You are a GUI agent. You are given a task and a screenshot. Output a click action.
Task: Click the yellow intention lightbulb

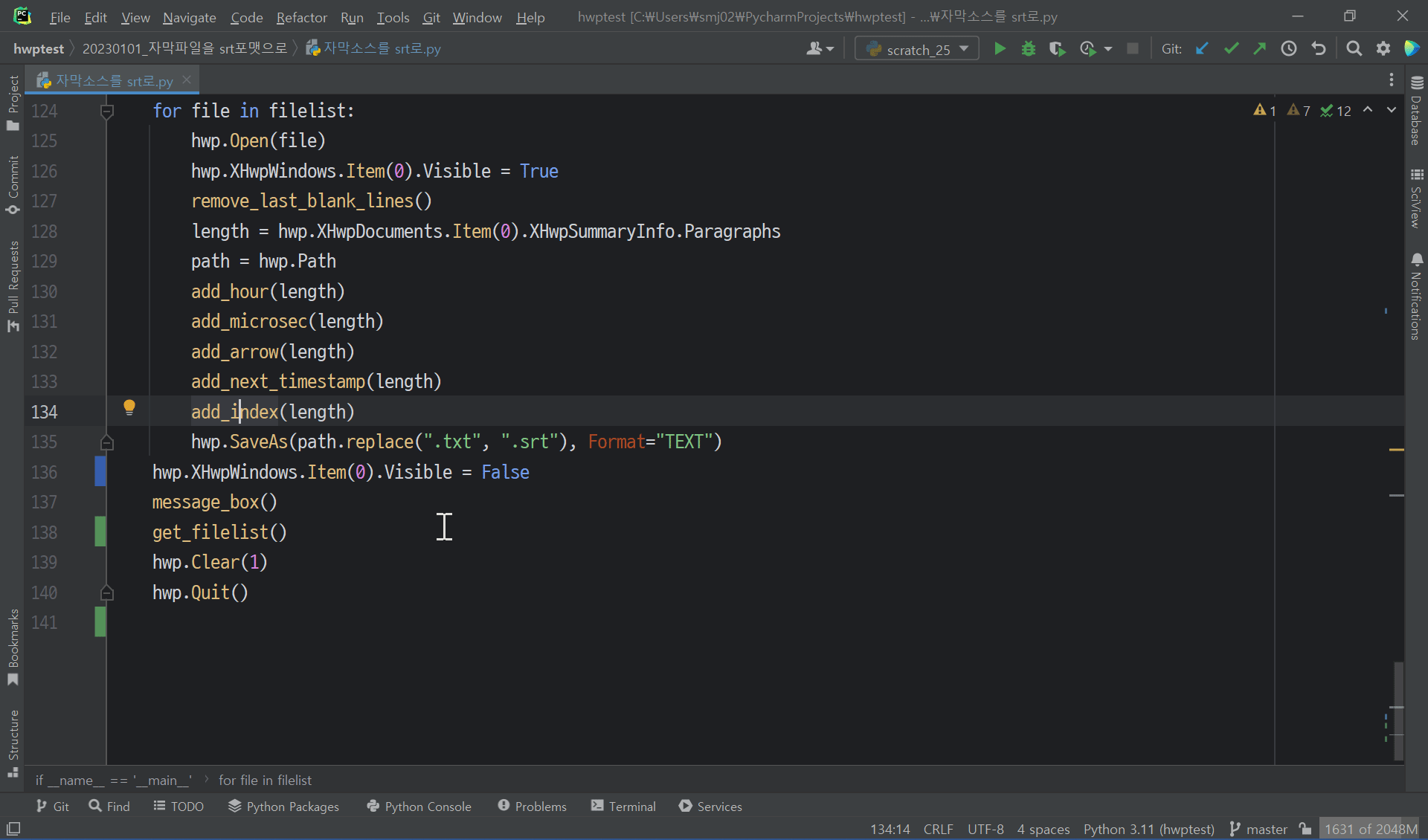coord(129,407)
